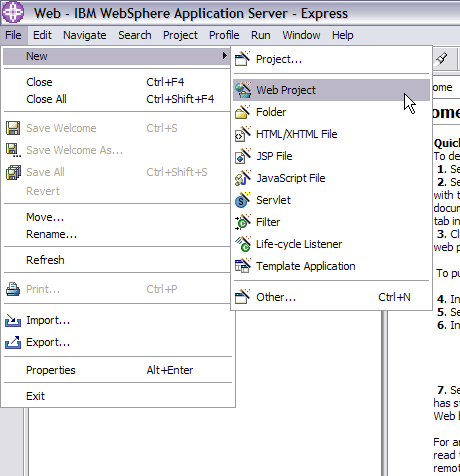This screenshot has height=476, width=460.
Task: Click the Save Welcome As... entry
Action: pyautogui.click(x=116, y=150)
